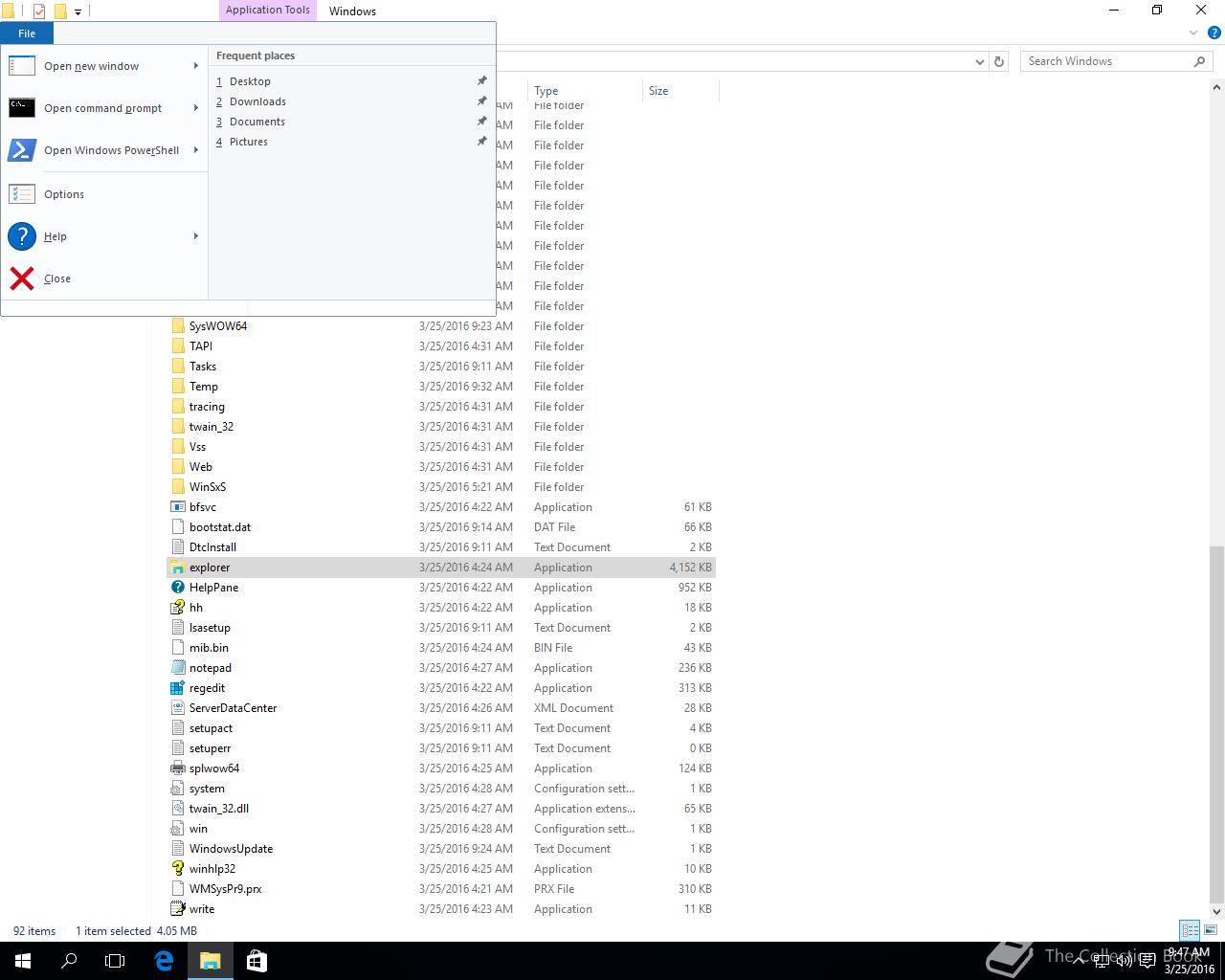Viewport: 1225px width, 980px height.
Task: Click the red X Close icon
Action: coord(22,278)
